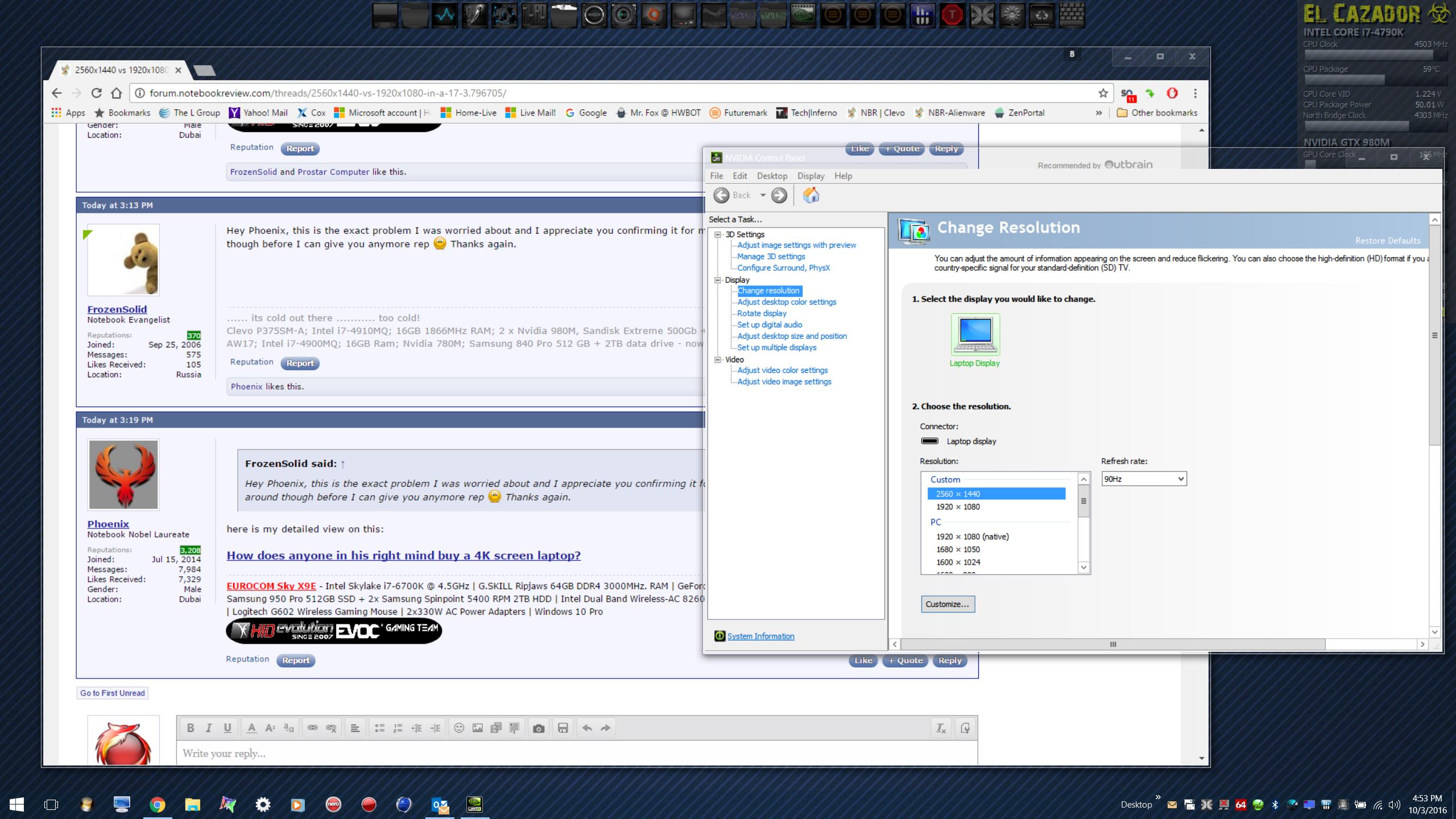Open NVIDIA icon on Windows taskbar
Viewport: 1456px width, 819px height.
tap(474, 804)
